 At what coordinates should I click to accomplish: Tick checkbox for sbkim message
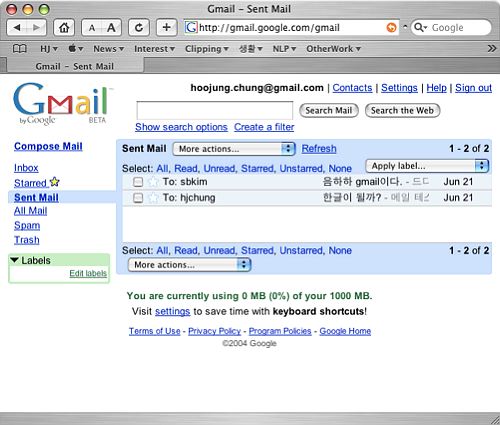[x=138, y=182]
